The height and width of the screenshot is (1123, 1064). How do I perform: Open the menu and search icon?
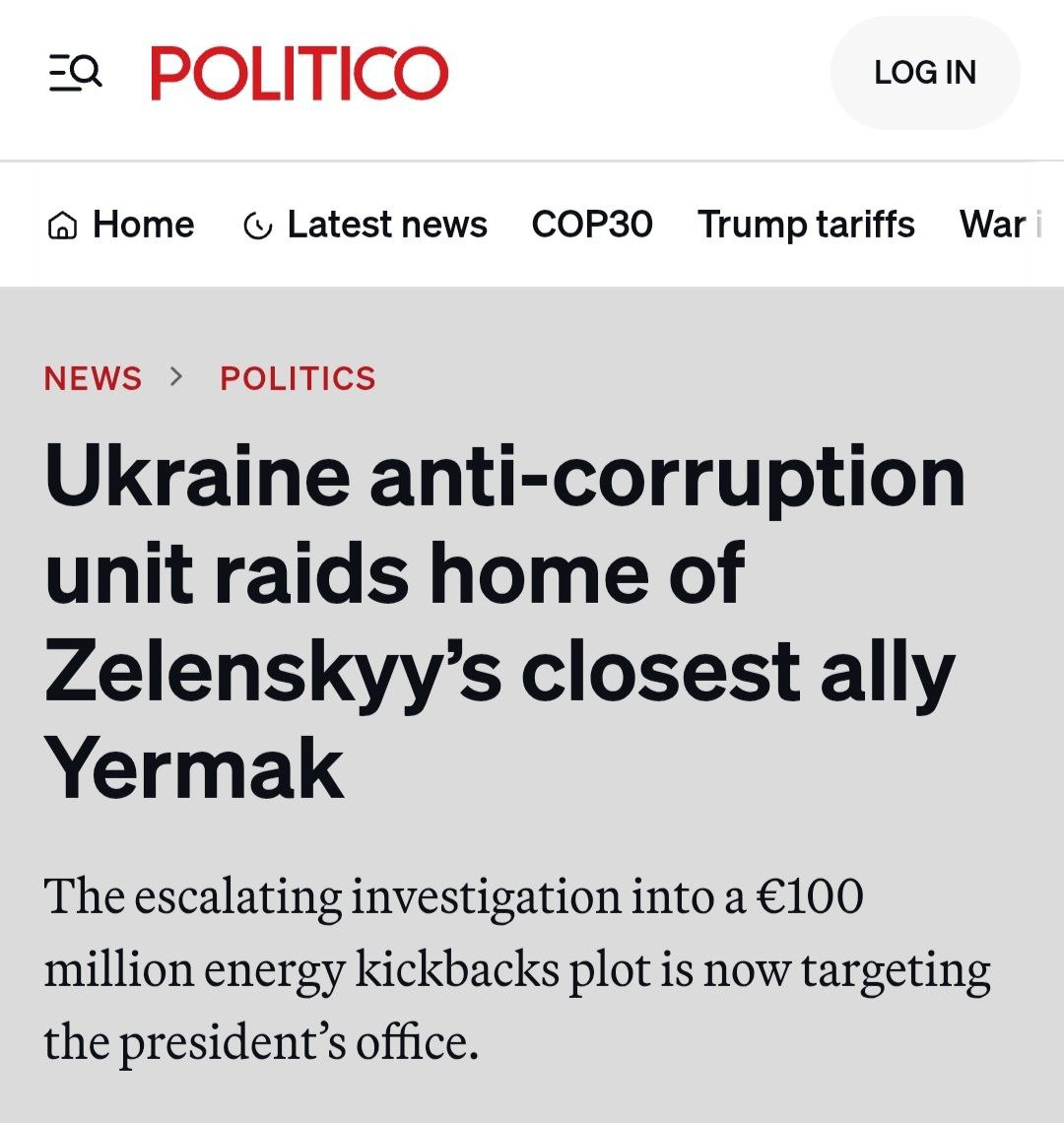point(75,73)
